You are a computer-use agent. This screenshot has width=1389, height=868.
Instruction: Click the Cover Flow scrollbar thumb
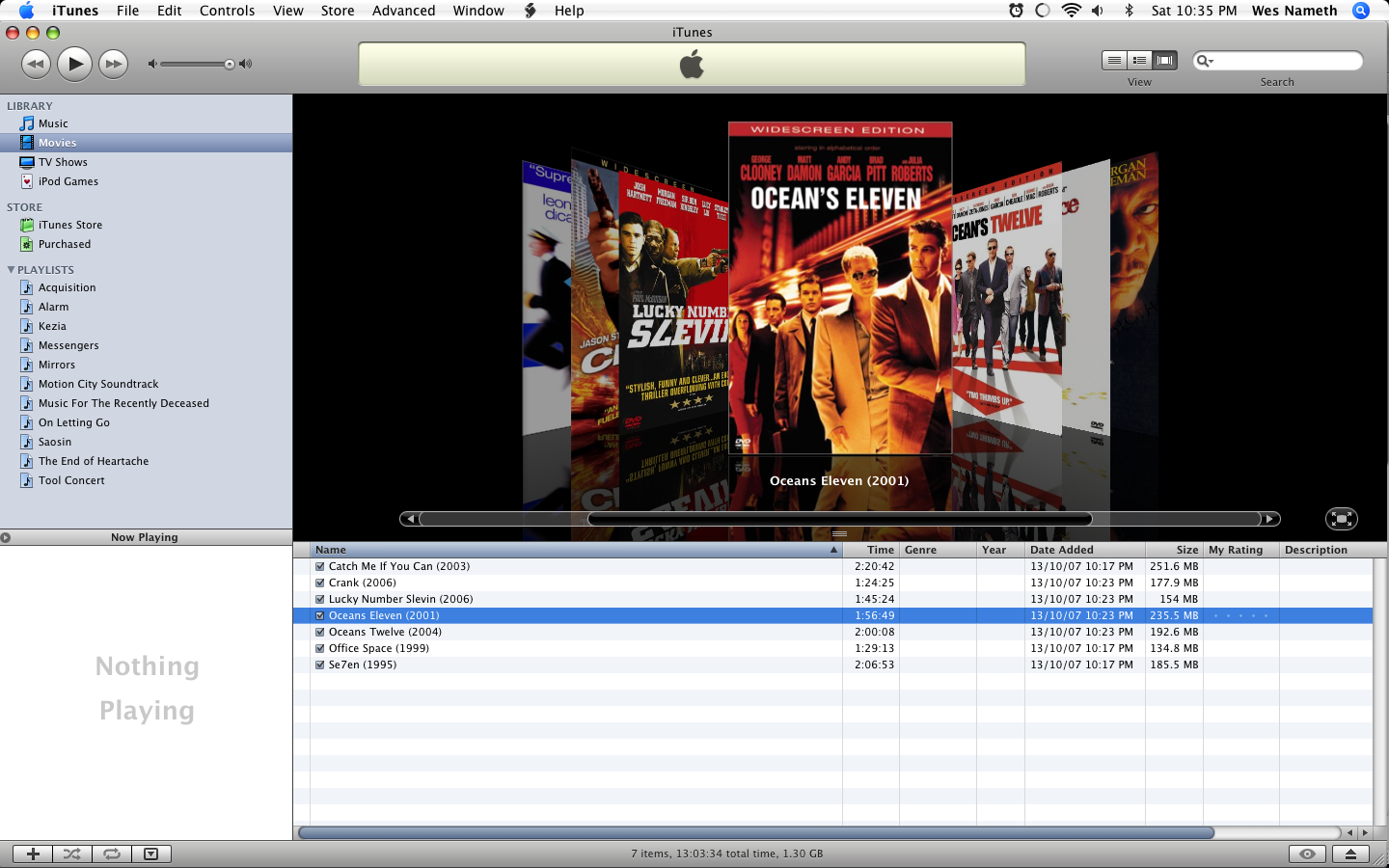pyautogui.click(x=839, y=519)
